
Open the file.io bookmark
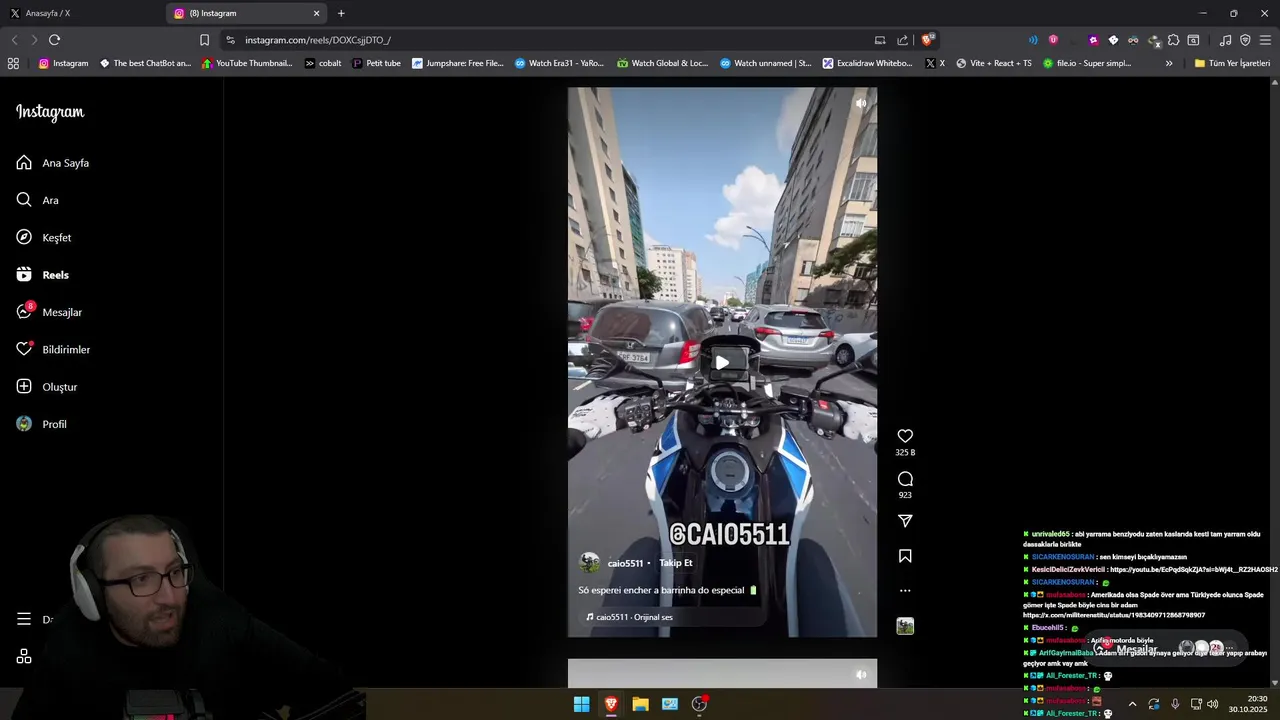pos(1087,63)
